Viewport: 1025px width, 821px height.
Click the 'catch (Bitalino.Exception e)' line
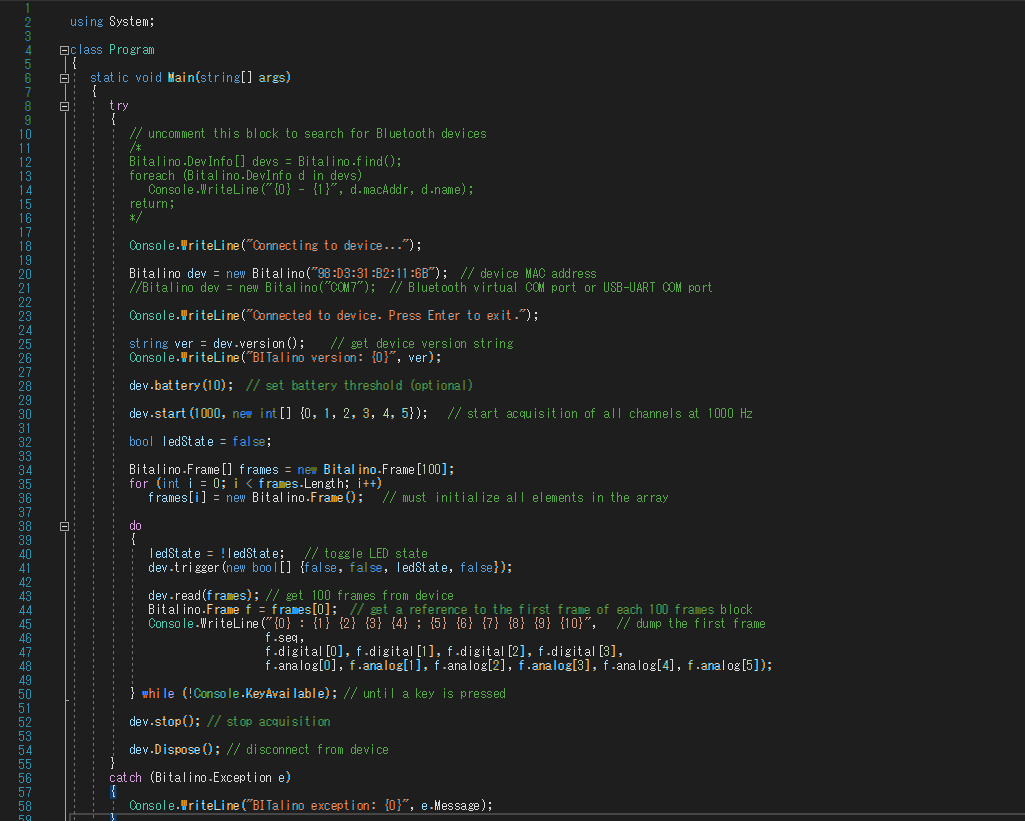pos(200,778)
